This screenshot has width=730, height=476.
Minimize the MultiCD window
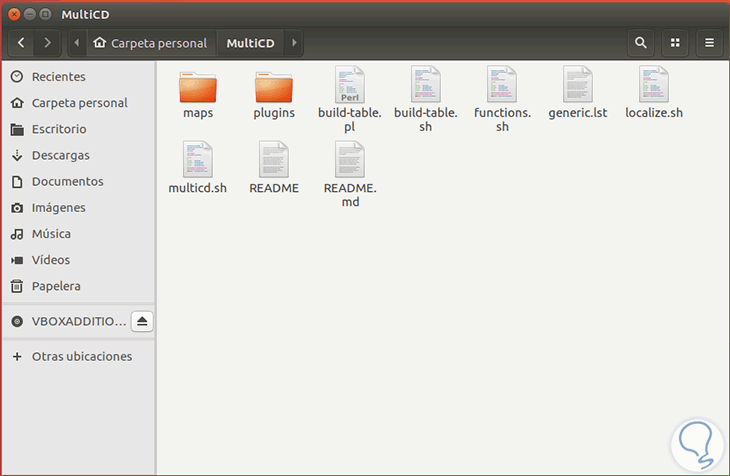(x=30, y=14)
